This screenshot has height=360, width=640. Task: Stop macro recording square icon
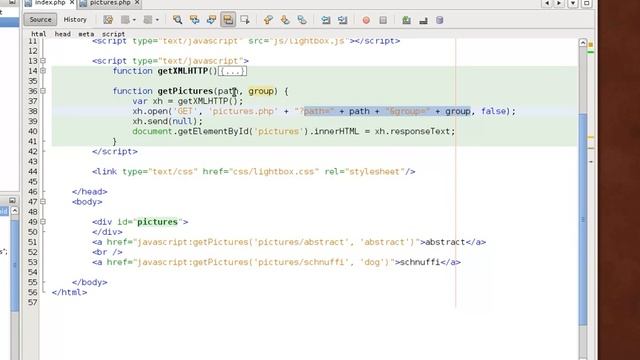pyautogui.click(x=383, y=20)
